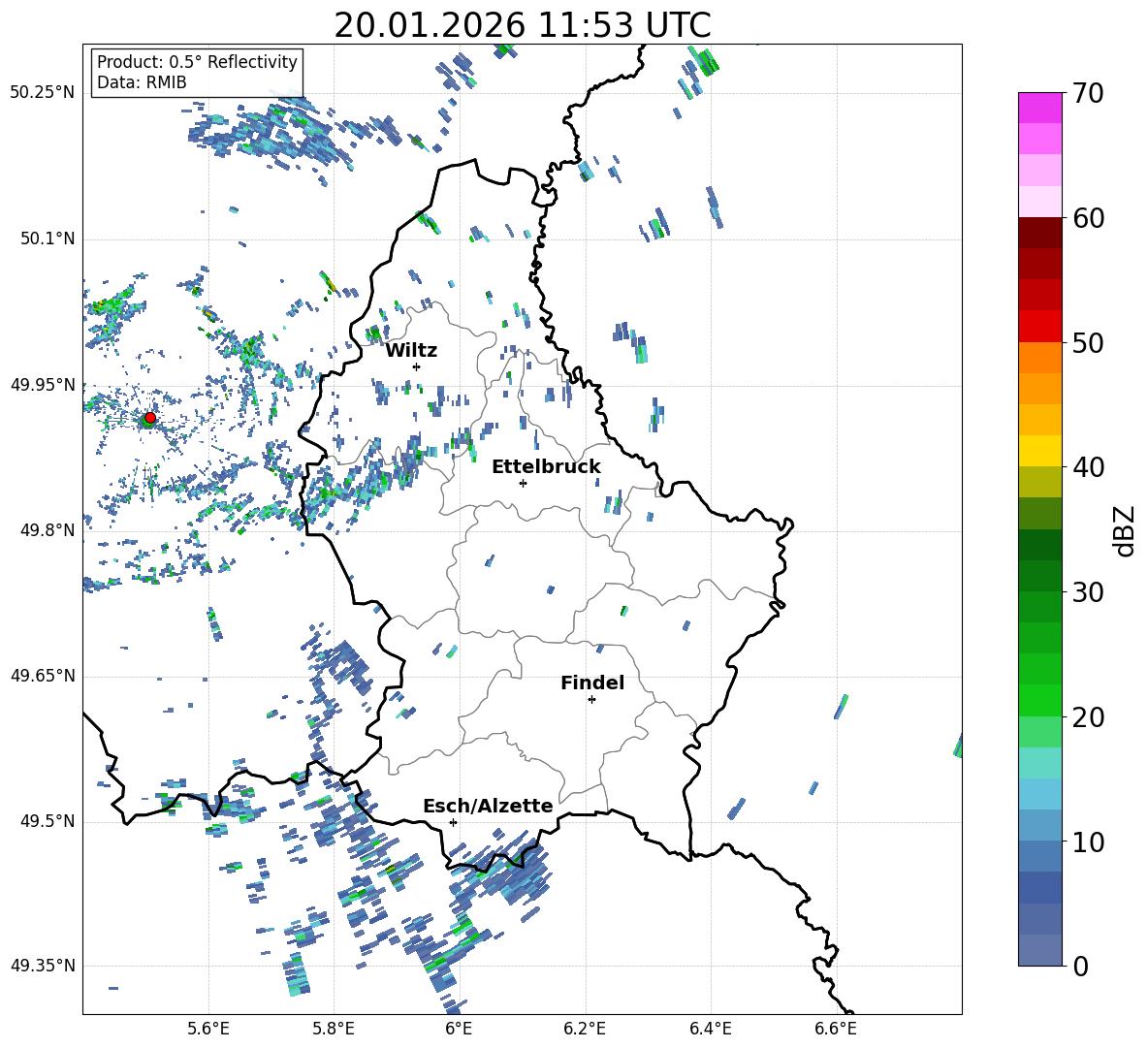Screen dimensions: 1148x1048
Task: Click the 60 colorbar tick label
Action: pos(1088,218)
